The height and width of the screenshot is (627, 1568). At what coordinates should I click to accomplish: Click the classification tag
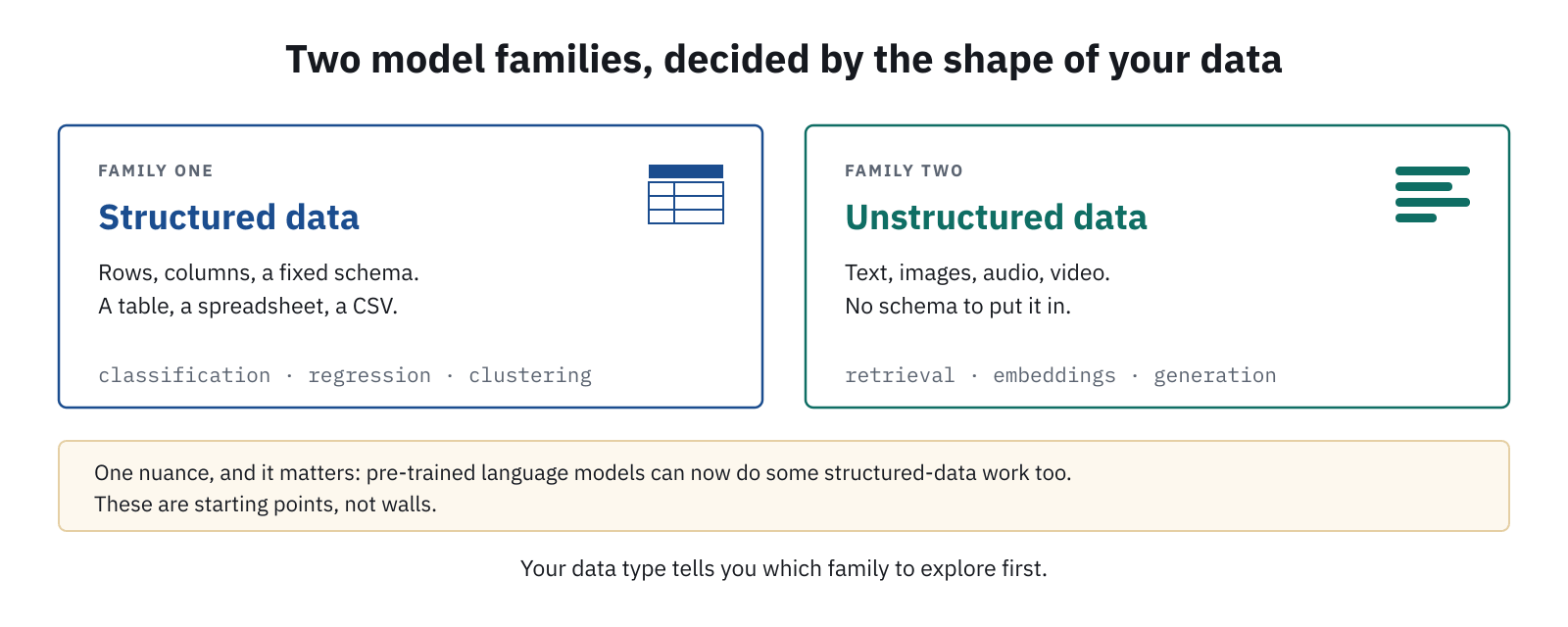(184, 375)
